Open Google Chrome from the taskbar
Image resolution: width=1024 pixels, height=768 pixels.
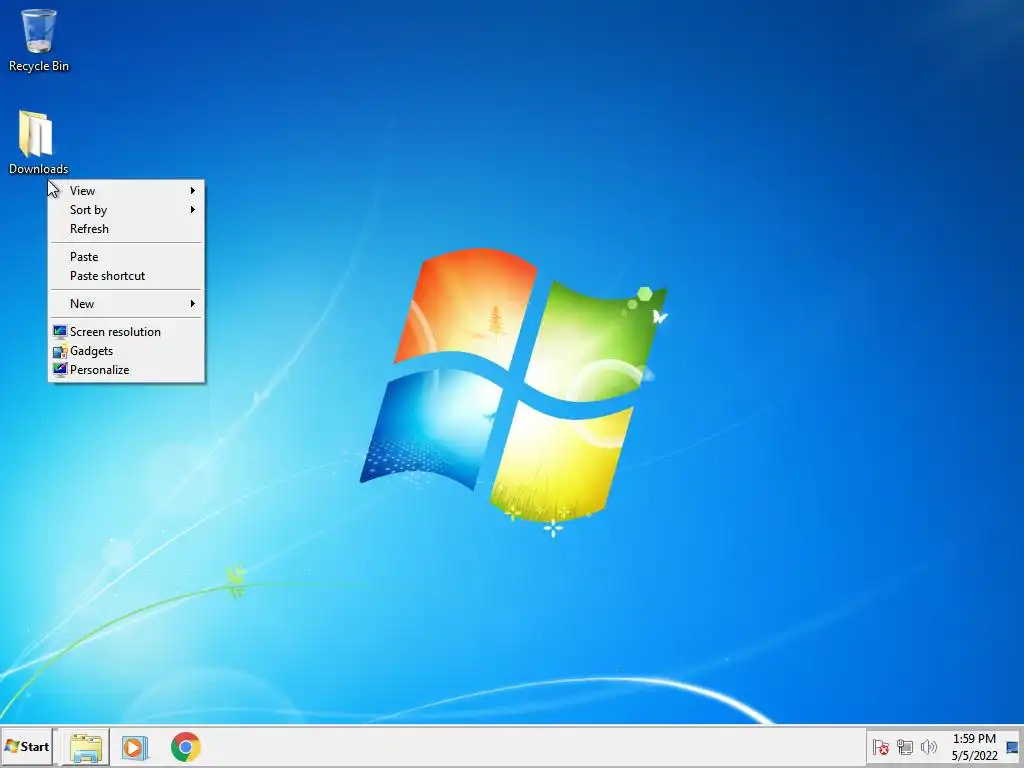185,747
